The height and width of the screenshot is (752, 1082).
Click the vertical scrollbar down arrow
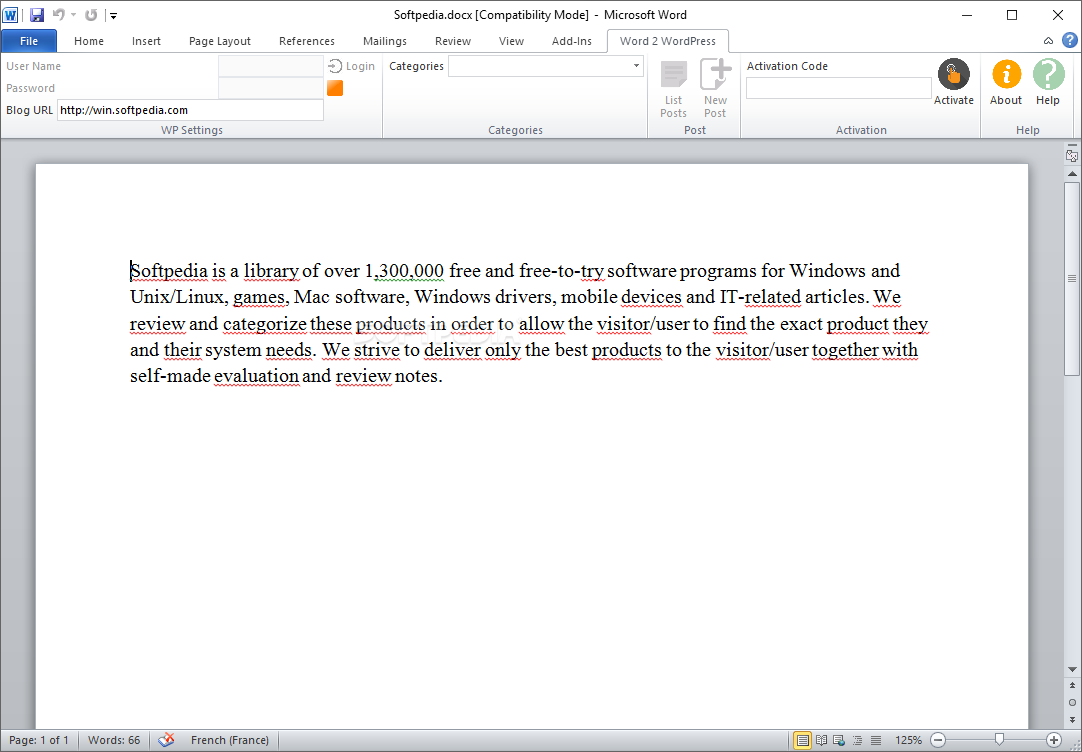pos(1072,669)
